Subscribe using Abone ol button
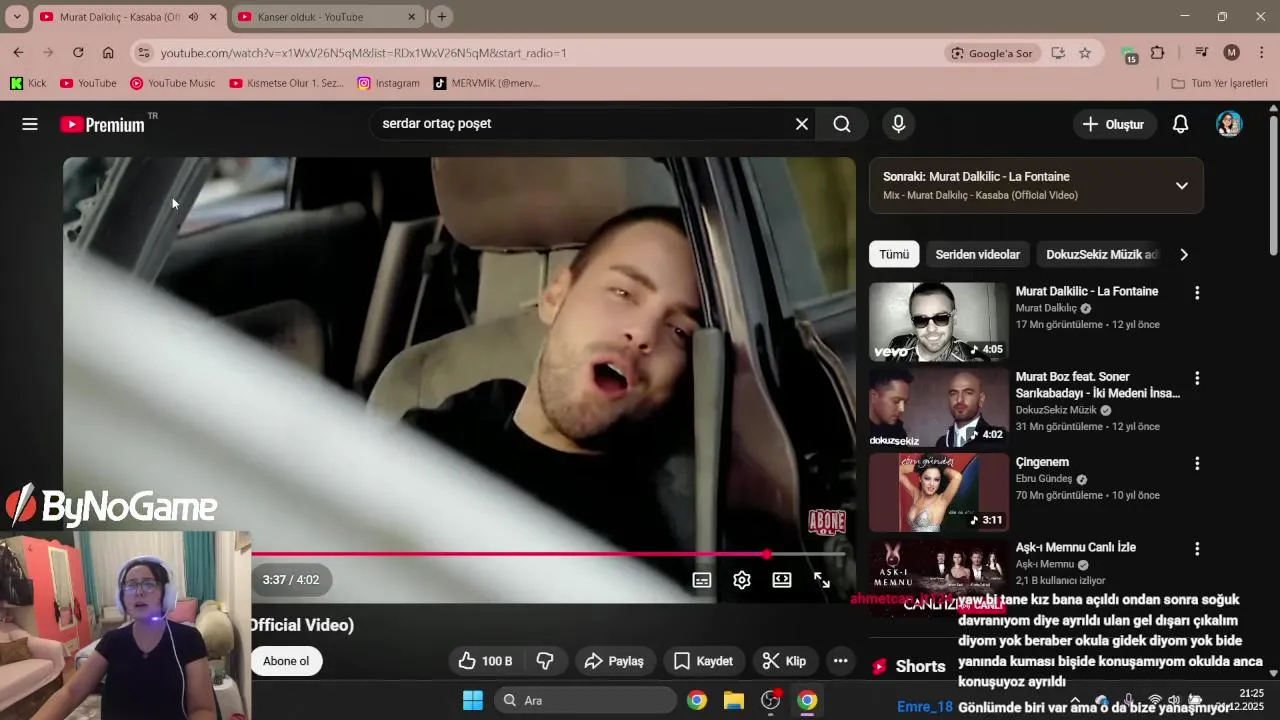 pos(286,661)
